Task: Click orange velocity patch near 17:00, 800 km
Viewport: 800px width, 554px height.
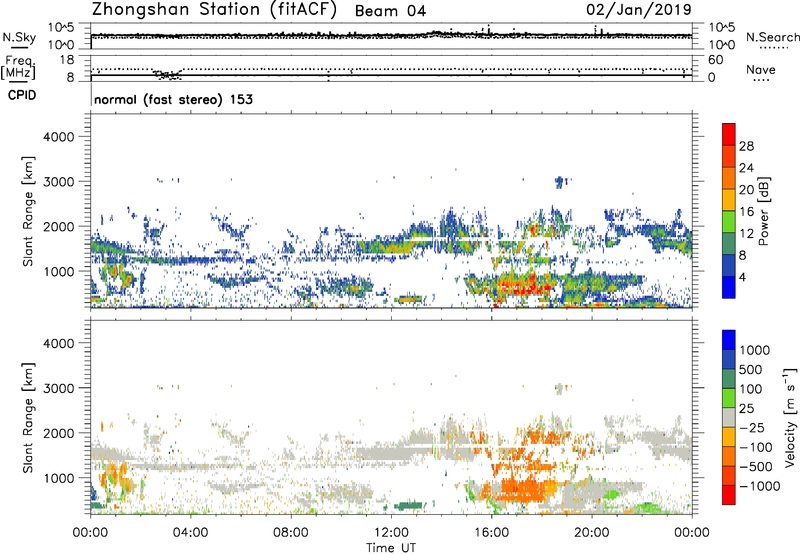Action: pos(523,489)
